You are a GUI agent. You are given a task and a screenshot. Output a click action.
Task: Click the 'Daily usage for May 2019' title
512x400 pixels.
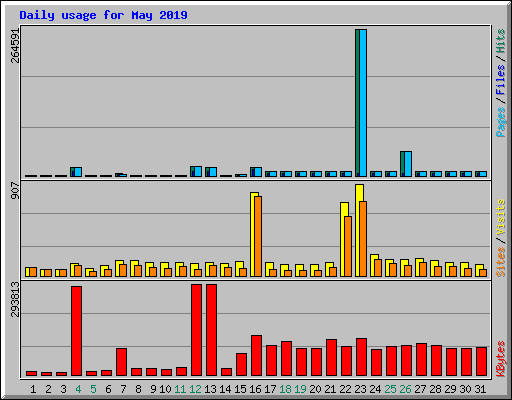103,15
